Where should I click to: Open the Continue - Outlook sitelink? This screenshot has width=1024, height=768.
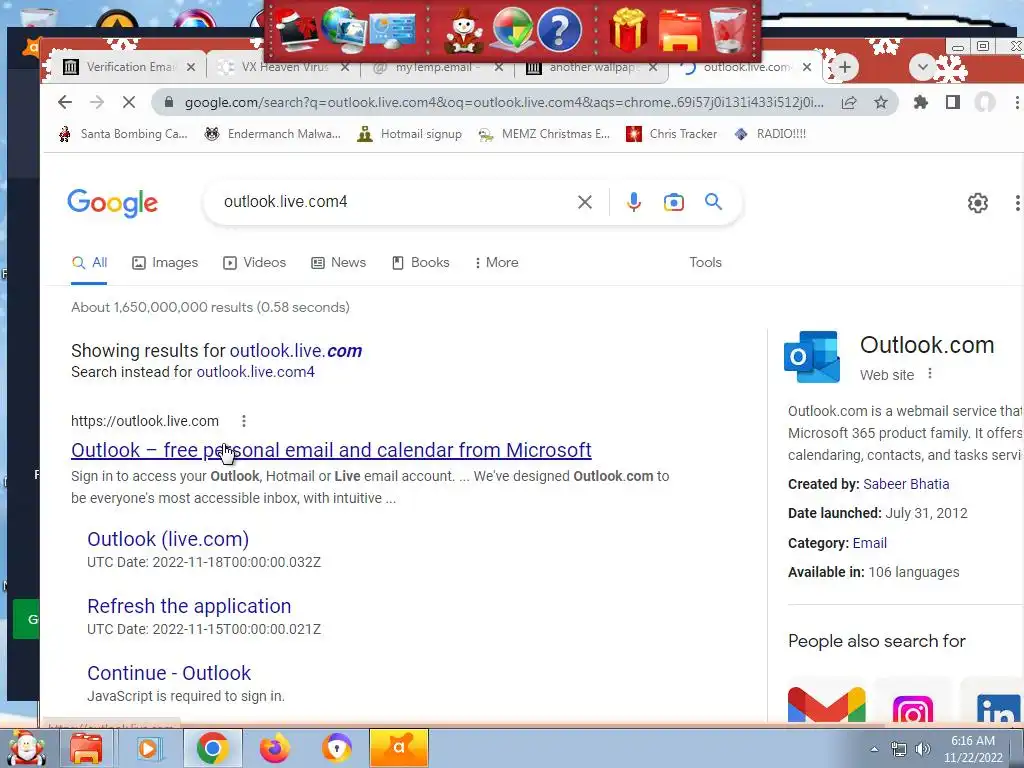[x=169, y=673]
